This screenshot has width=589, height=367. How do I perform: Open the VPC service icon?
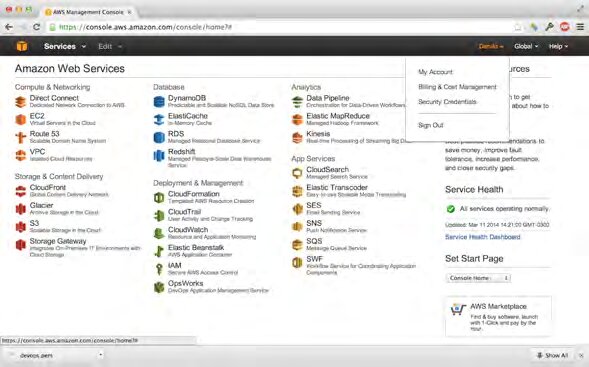[21, 155]
